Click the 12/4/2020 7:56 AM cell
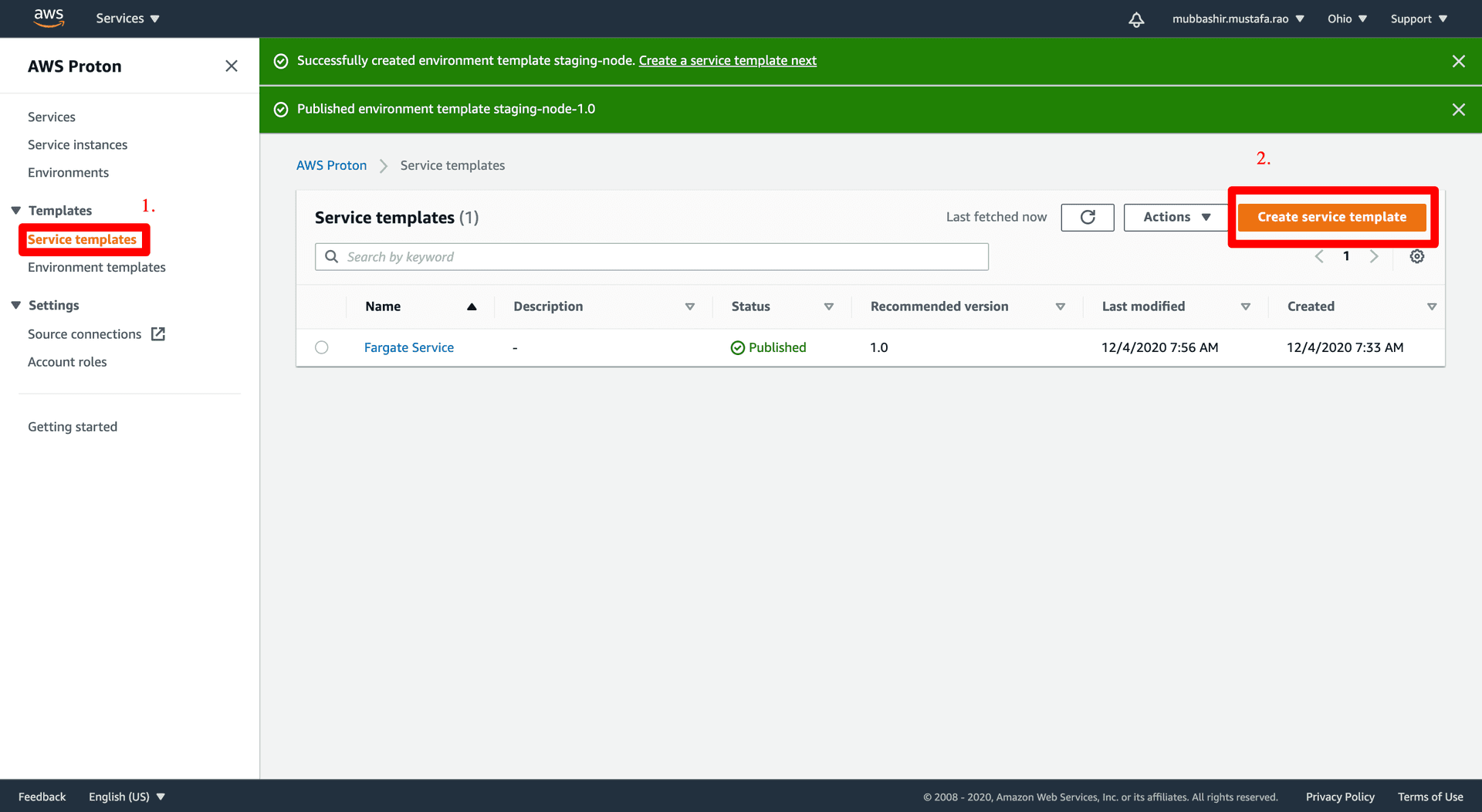This screenshot has width=1482, height=812. (x=1159, y=348)
